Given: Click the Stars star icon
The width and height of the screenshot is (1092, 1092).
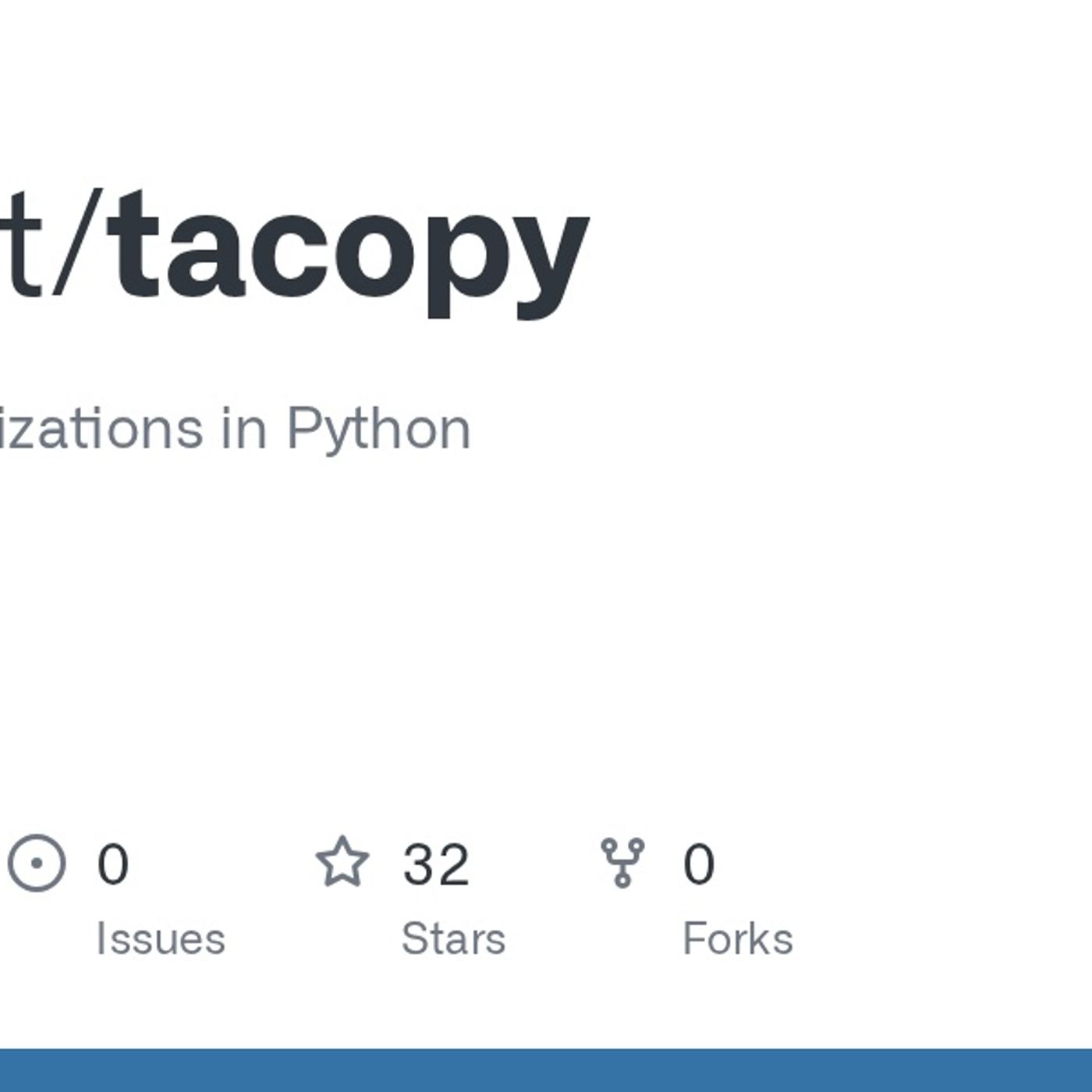Looking at the screenshot, I should [x=342, y=862].
